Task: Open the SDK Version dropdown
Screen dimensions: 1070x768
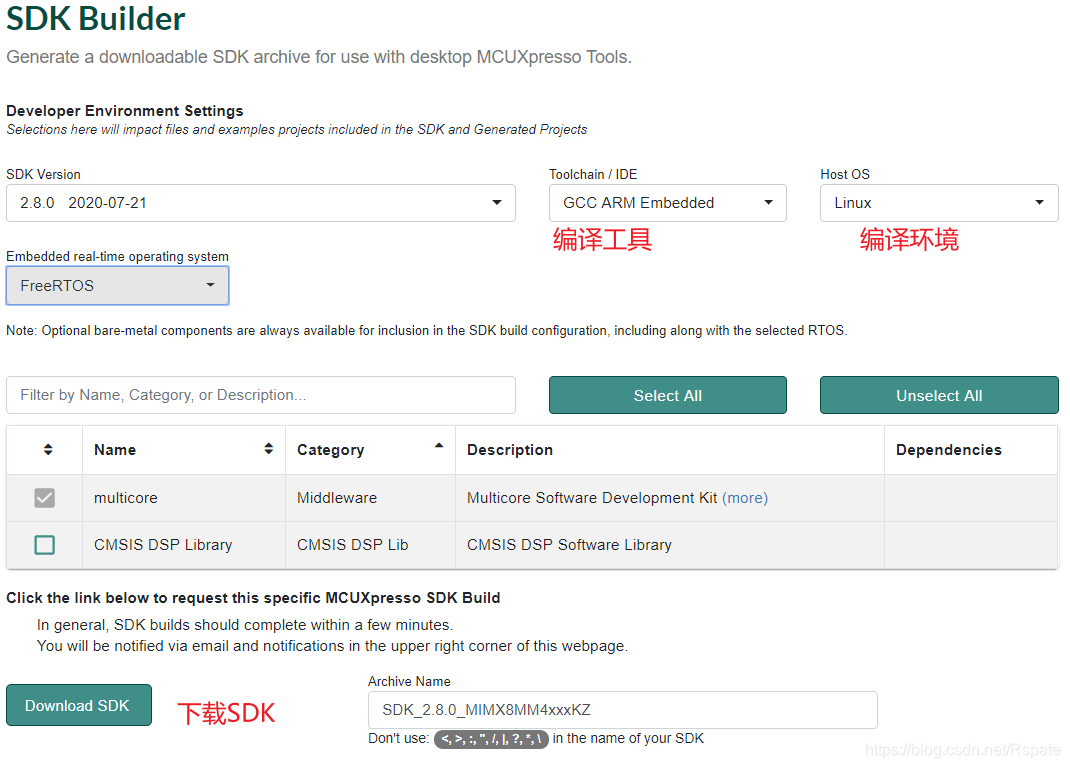Action: click(x=261, y=203)
